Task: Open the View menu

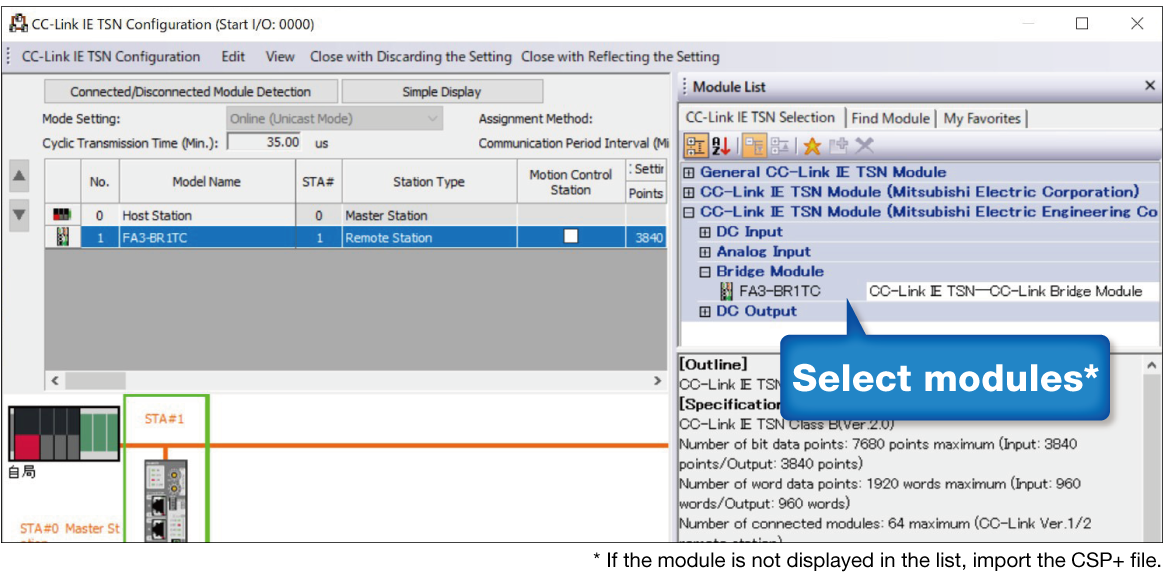Action: 280,57
